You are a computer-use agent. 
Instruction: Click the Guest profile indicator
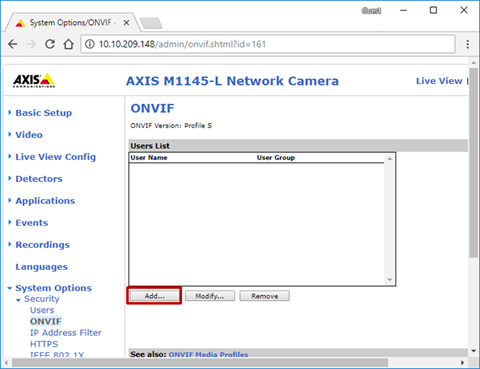click(x=371, y=11)
